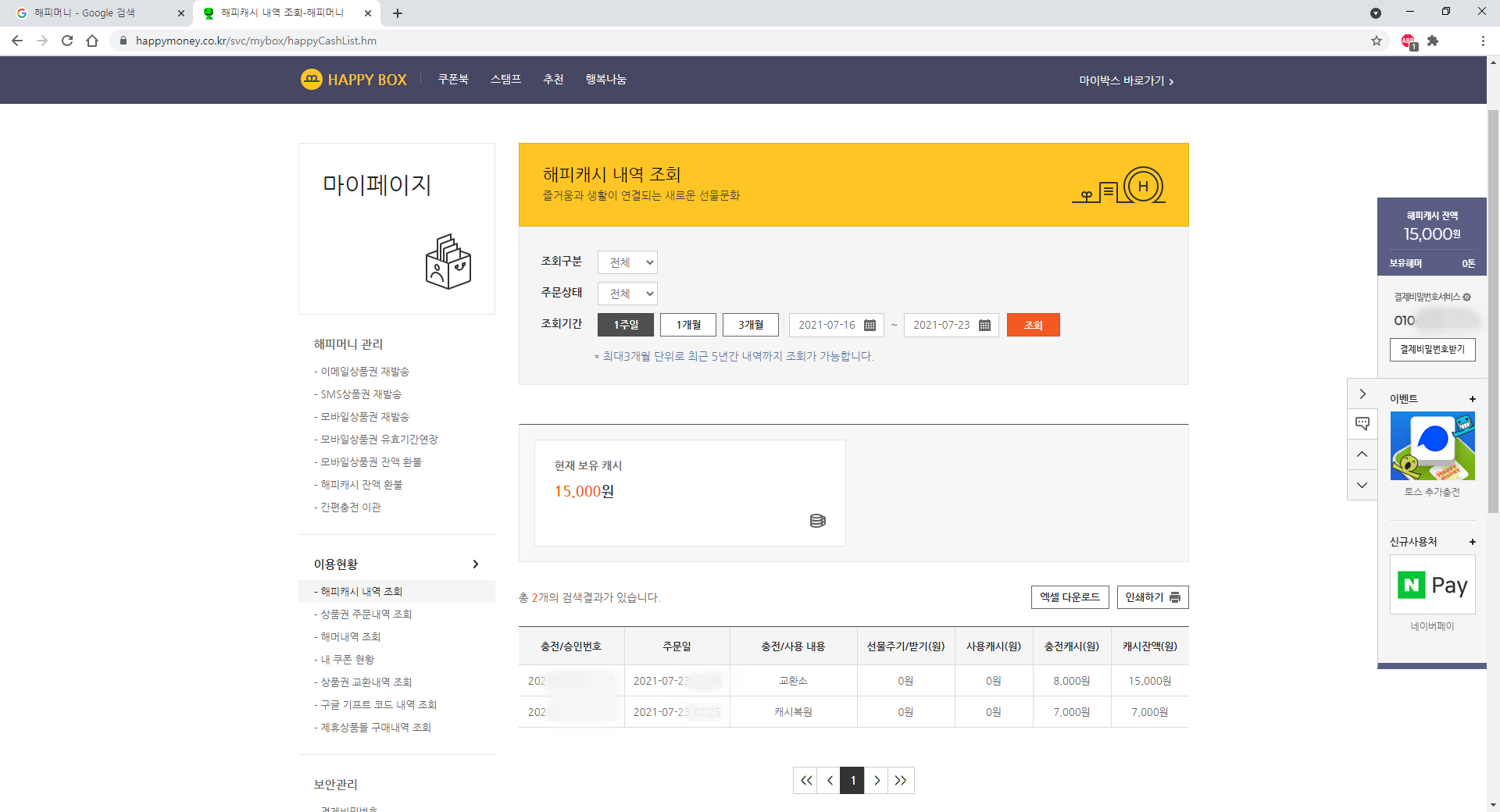Screen dimensions: 1500x812
Task: Expand the 이용현황 section chevron
Action: pos(476,564)
